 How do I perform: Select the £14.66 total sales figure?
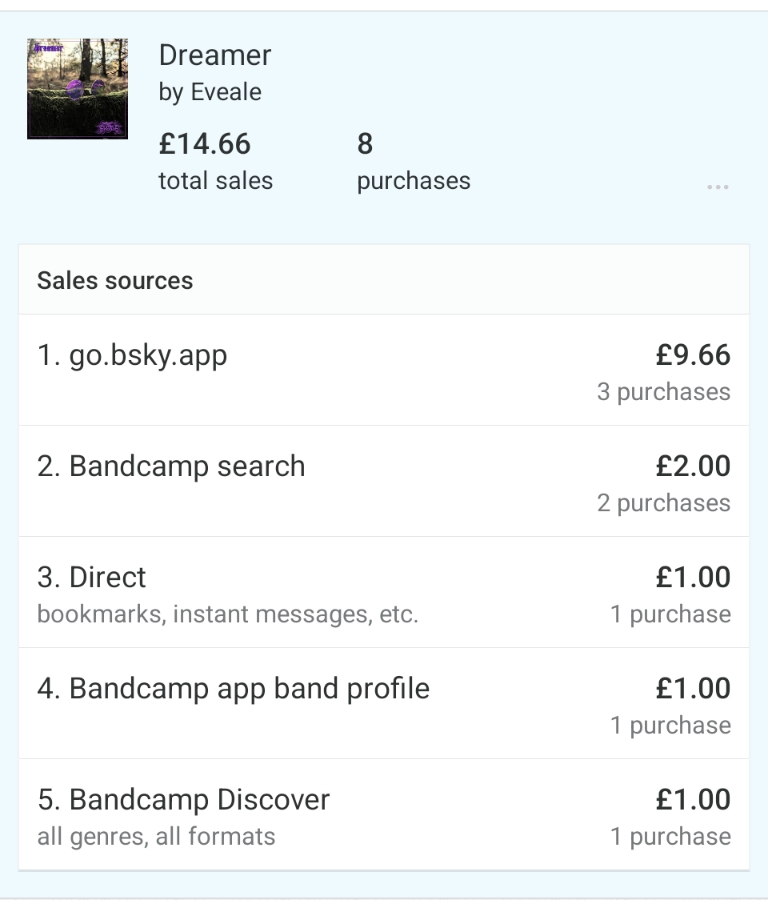205,144
